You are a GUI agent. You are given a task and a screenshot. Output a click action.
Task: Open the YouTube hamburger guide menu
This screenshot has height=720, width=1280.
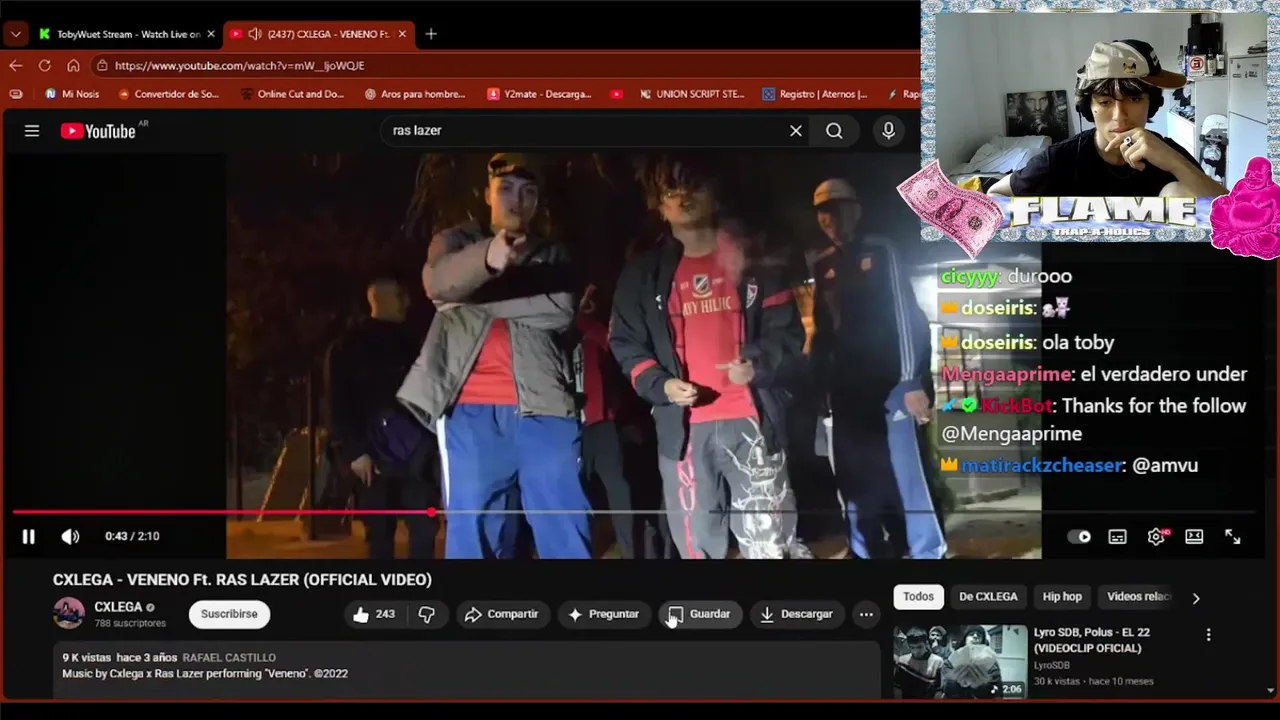coord(32,131)
